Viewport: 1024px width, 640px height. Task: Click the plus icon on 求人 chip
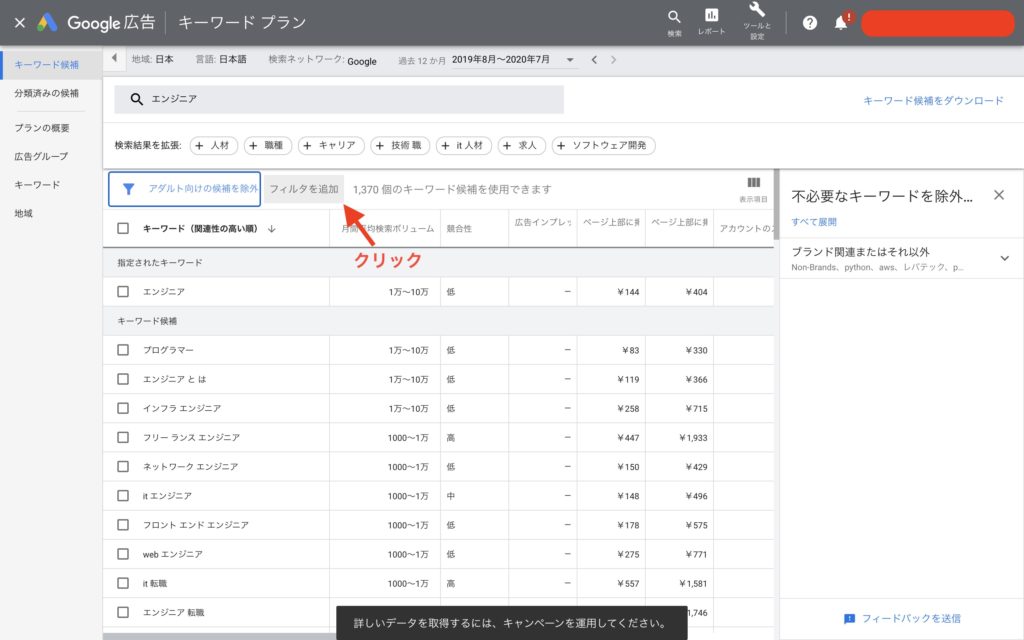507,146
